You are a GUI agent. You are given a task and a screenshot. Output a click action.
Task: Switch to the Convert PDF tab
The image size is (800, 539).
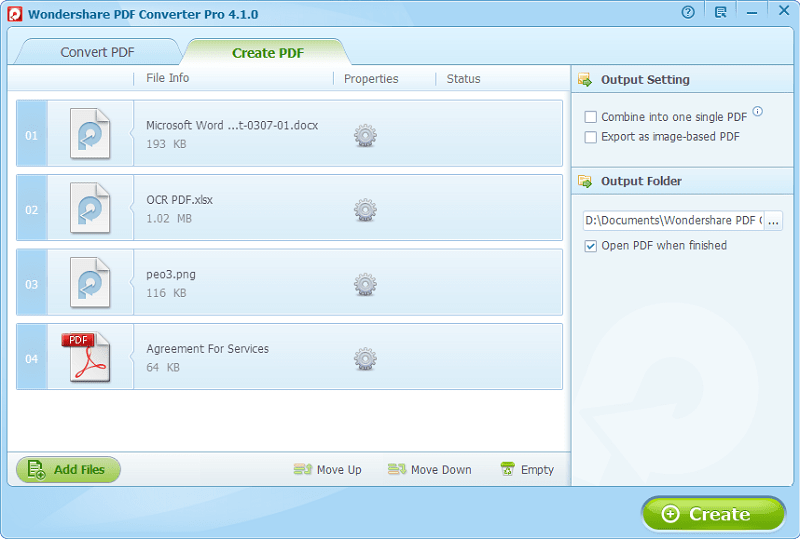pos(97,52)
